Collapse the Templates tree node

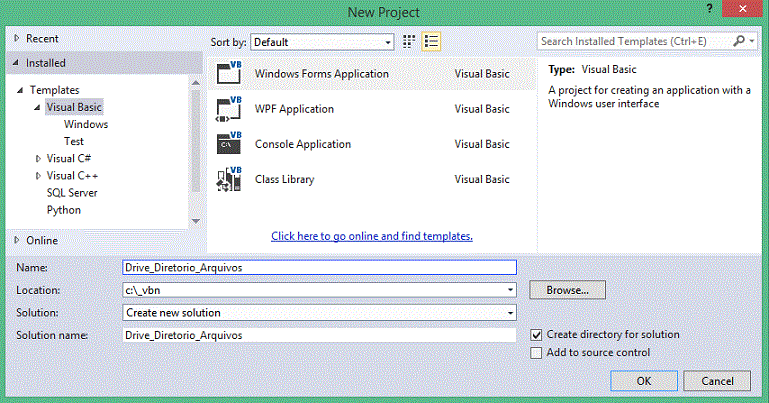pos(20,90)
